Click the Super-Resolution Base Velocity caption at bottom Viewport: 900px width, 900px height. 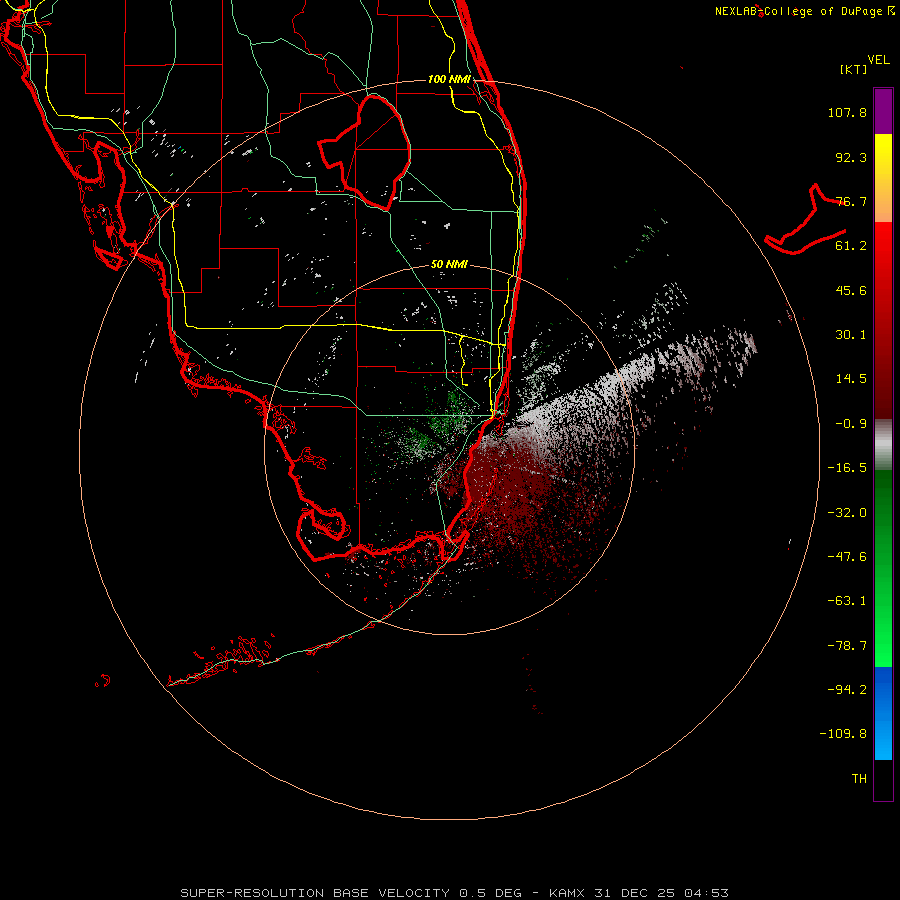point(455,893)
